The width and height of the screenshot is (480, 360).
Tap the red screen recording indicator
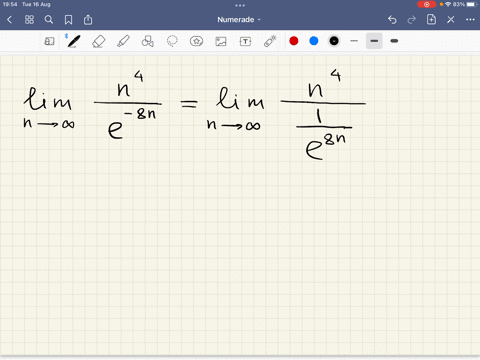pos(426,4)
